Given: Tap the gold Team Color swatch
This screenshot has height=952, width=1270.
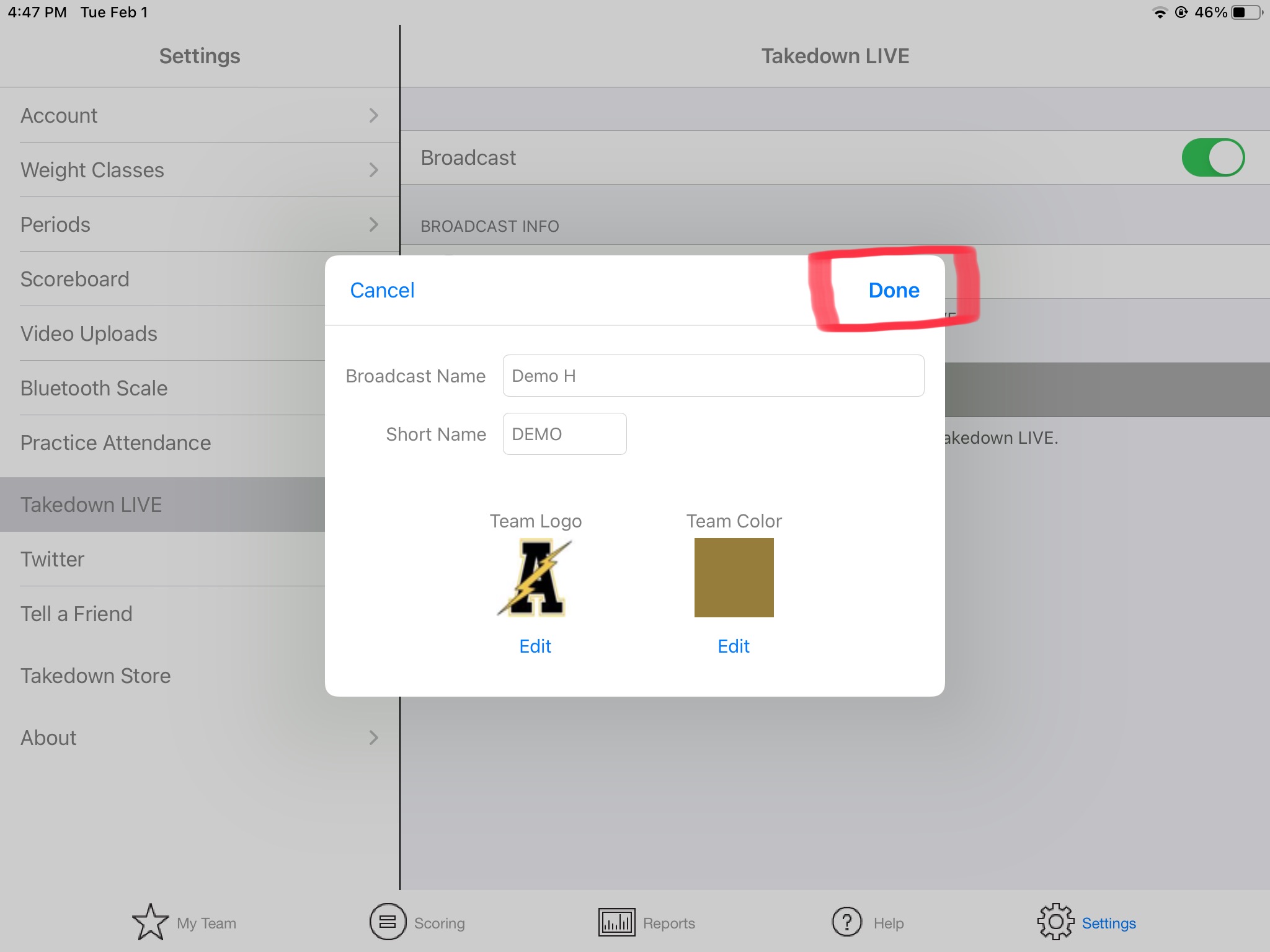Looking at the screenshot, I should tap(734, 578).
